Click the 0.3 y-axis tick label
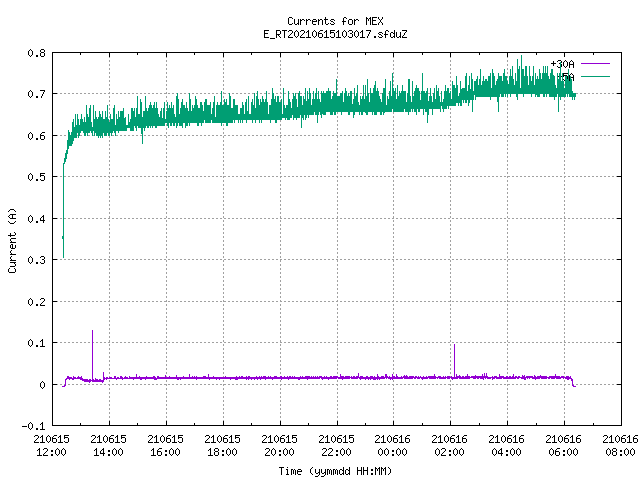 click(x=36, y=260)
